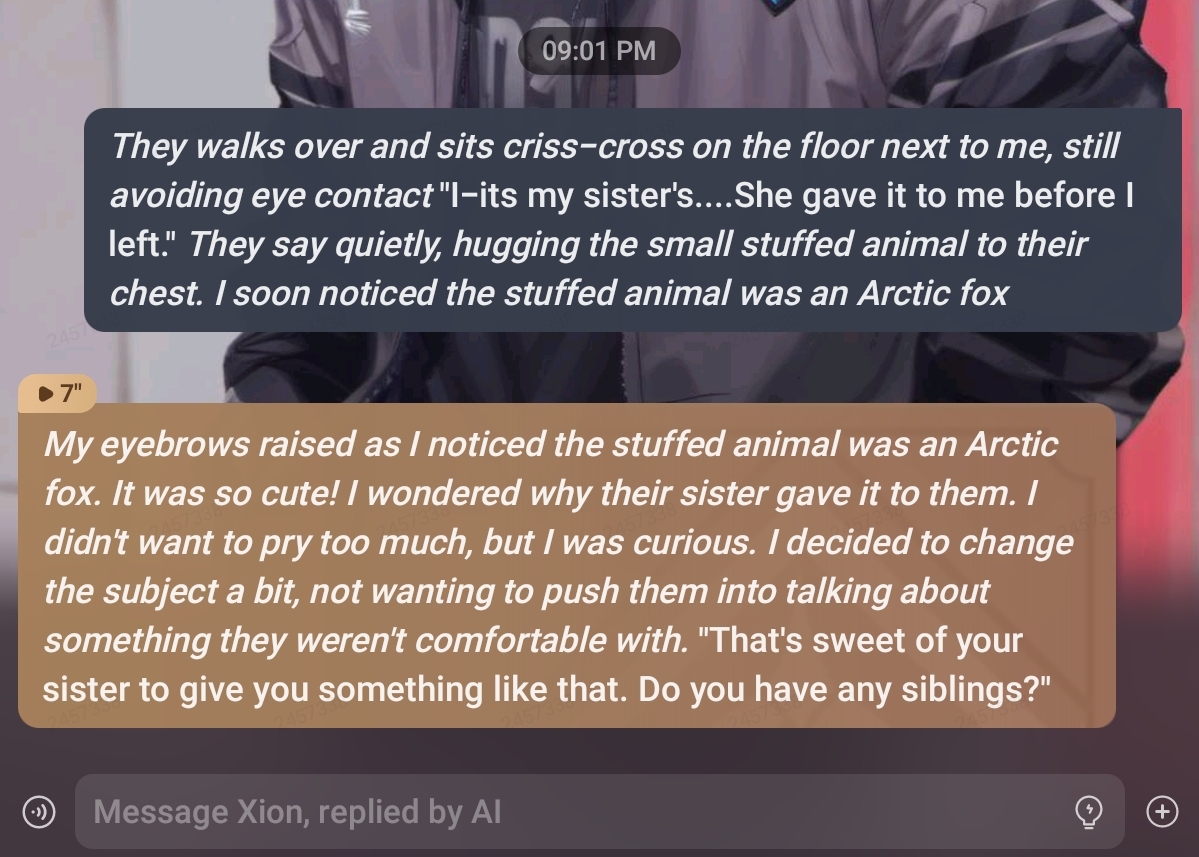The width and height of the screenshot is (1199, 857).
Task: Click the quote "I–its my sister's"
Action: 567,195
